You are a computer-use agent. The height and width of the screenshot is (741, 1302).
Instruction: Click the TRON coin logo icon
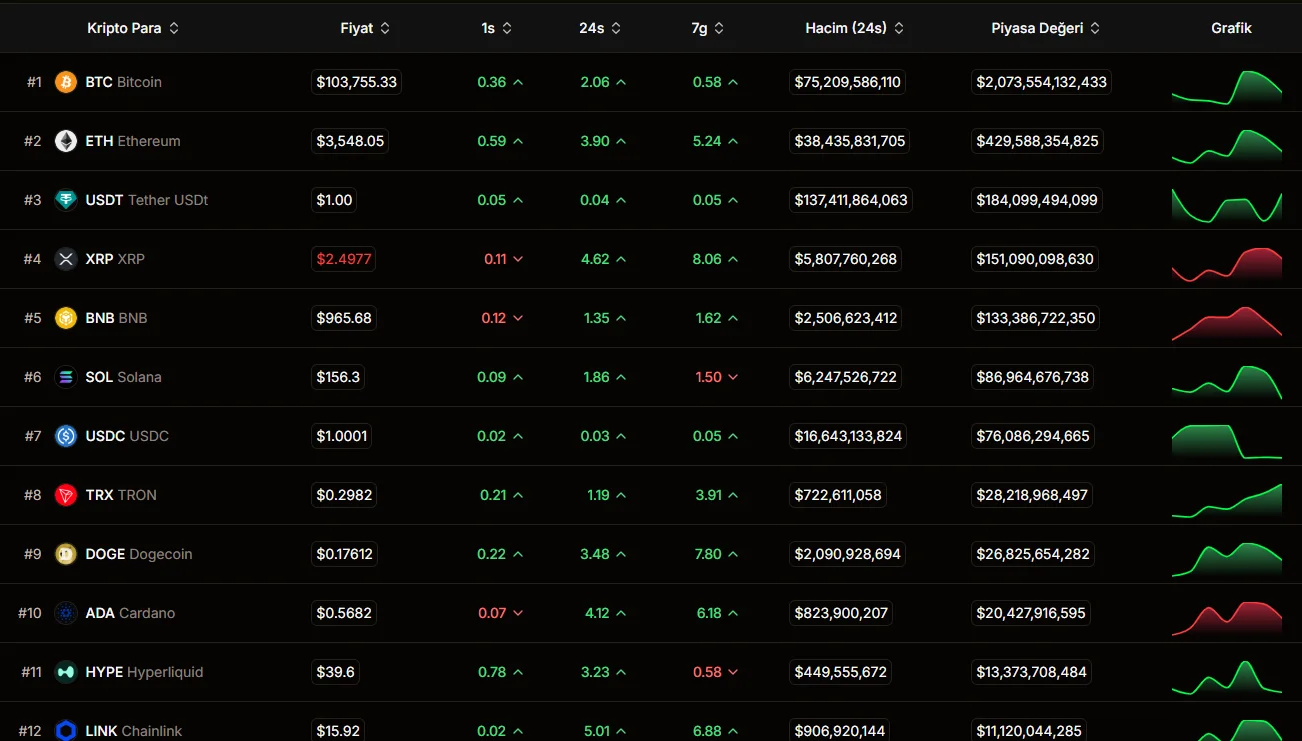point(66,495)
